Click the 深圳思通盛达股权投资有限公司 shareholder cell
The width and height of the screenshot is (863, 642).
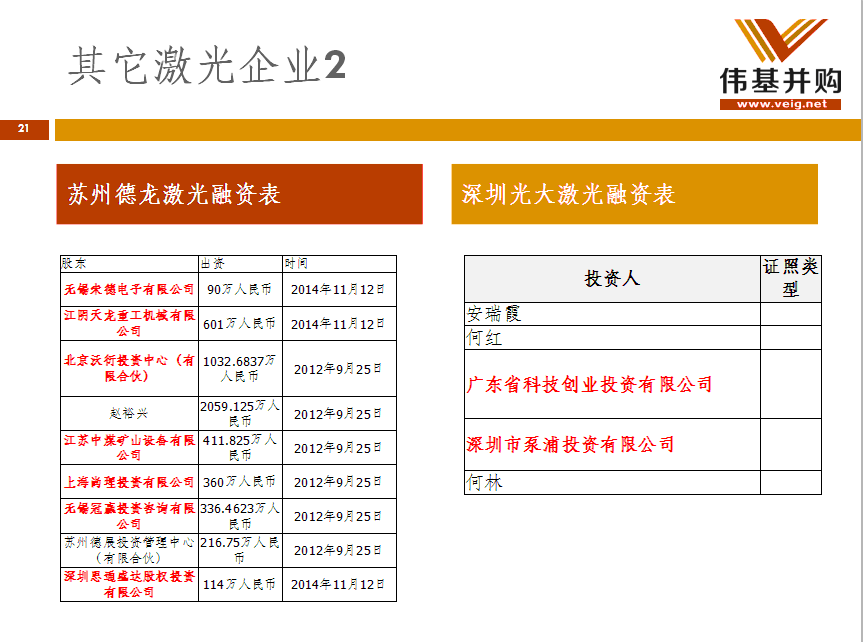(129, 584)
